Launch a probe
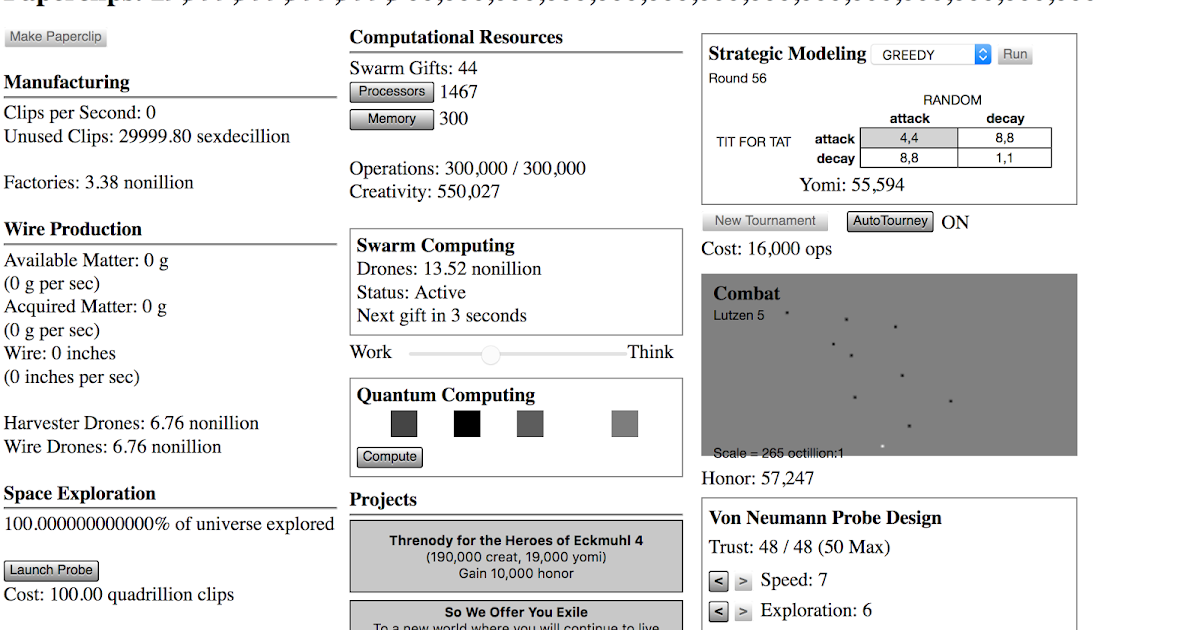Screen dimensions: 1200x630 click(52, 570)
